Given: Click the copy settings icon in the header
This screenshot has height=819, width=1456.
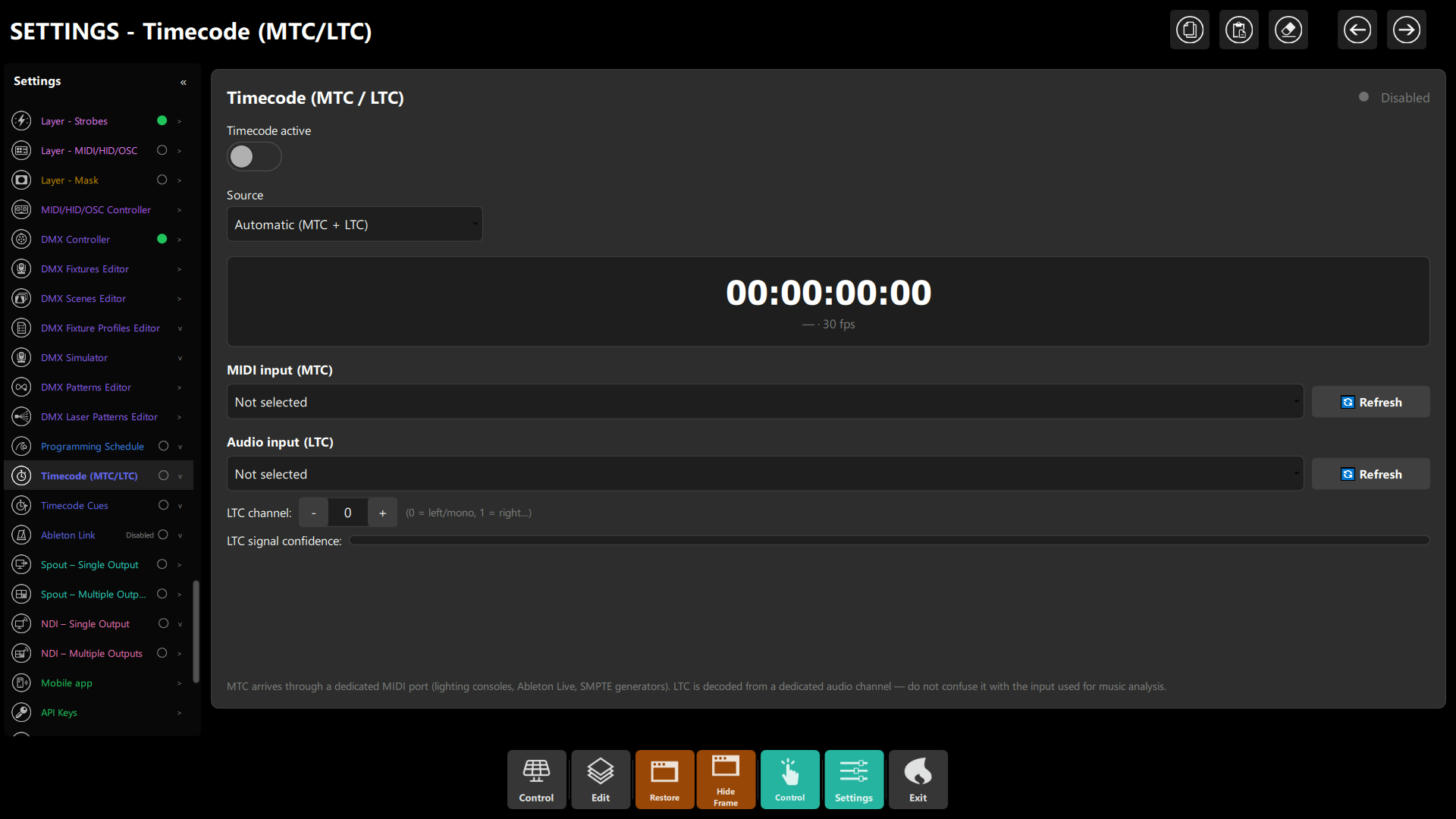Looking at the screenshot, I should point(1190,30).
